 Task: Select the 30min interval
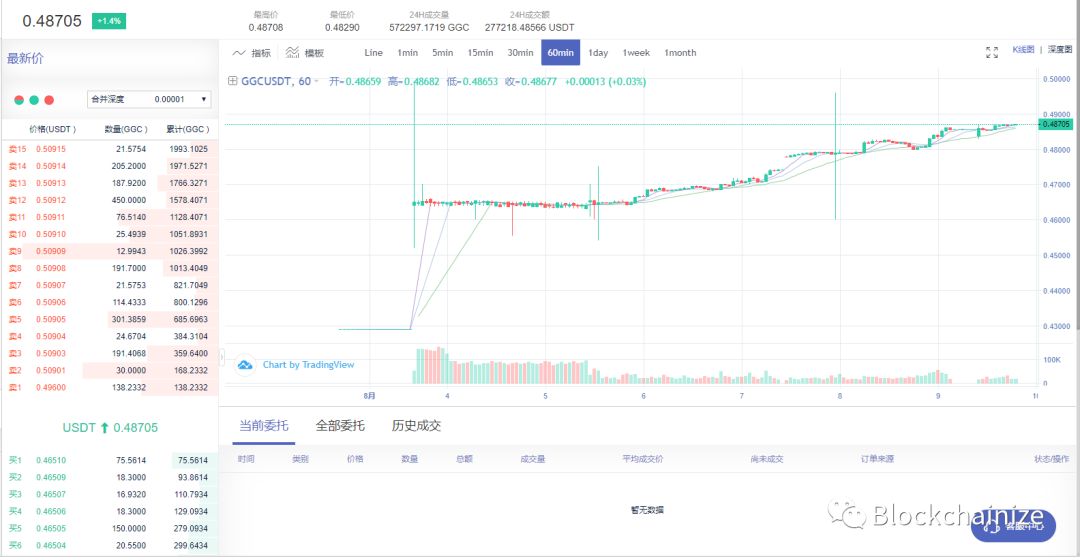coord(520,53)
